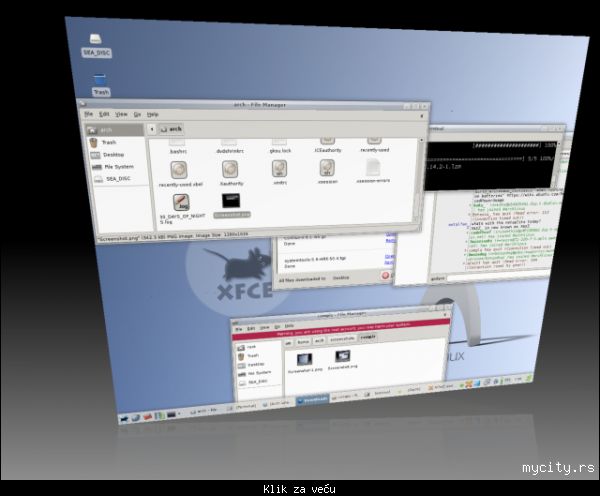Image resolution: width=600 pixels, height=496 pixels.
Task: Click the arch path bar button
Action: click(x=171, y=129)
